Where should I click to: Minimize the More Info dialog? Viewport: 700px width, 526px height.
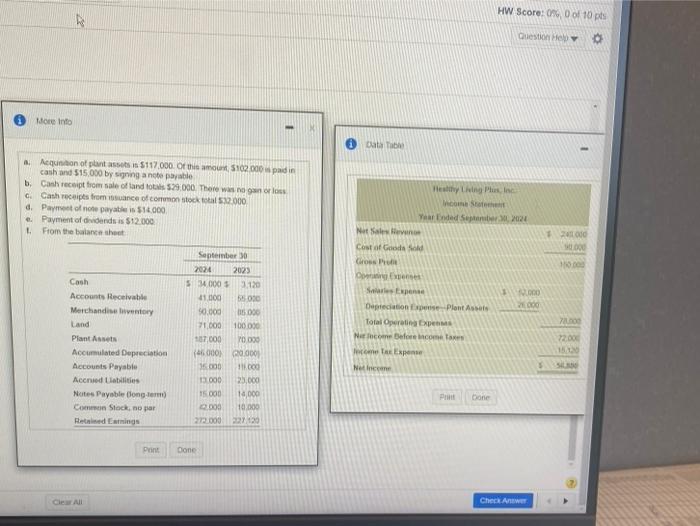coord(290,128)
